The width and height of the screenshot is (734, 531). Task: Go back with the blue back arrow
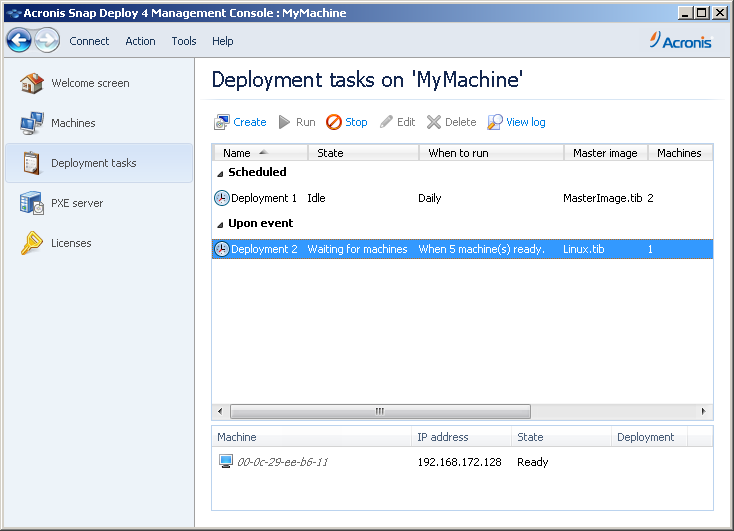(x=19, y=40)
